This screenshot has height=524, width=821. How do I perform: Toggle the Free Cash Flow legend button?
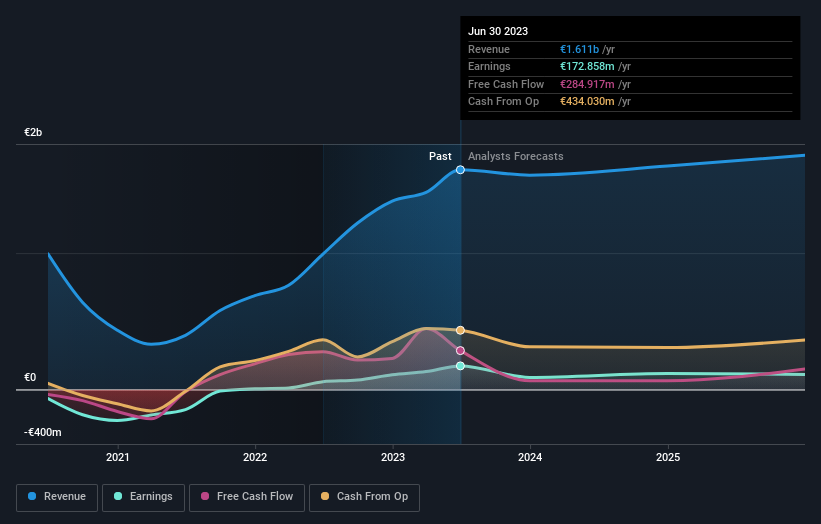pyautogui.click(x=247, y=497)
